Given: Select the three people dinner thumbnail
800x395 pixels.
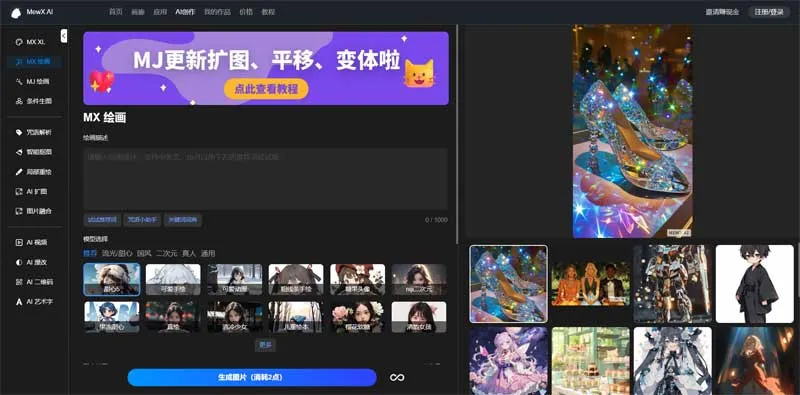Looking at the screenshot, I should [590, 284].
